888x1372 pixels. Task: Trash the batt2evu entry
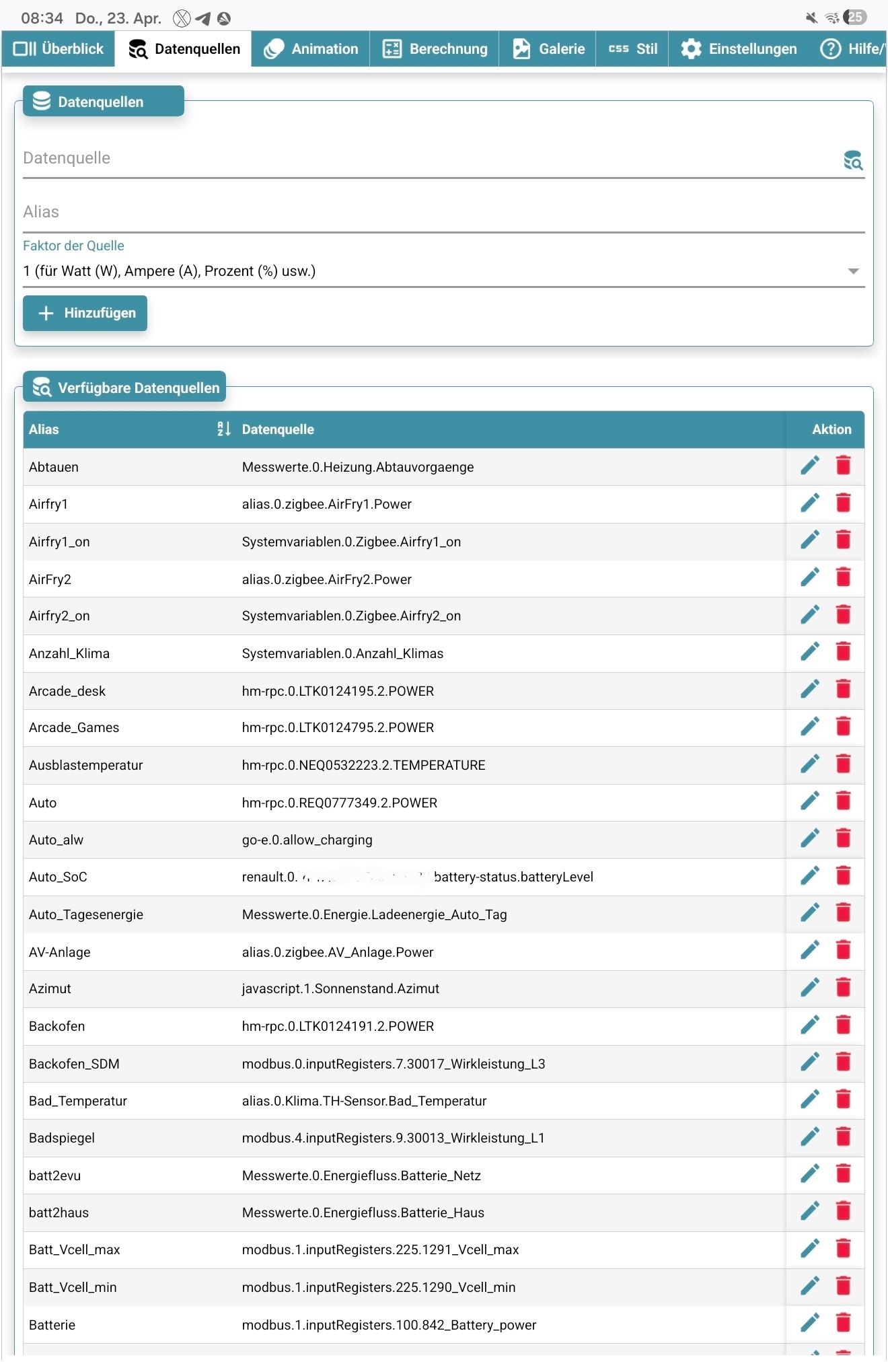click(843, 1174)
